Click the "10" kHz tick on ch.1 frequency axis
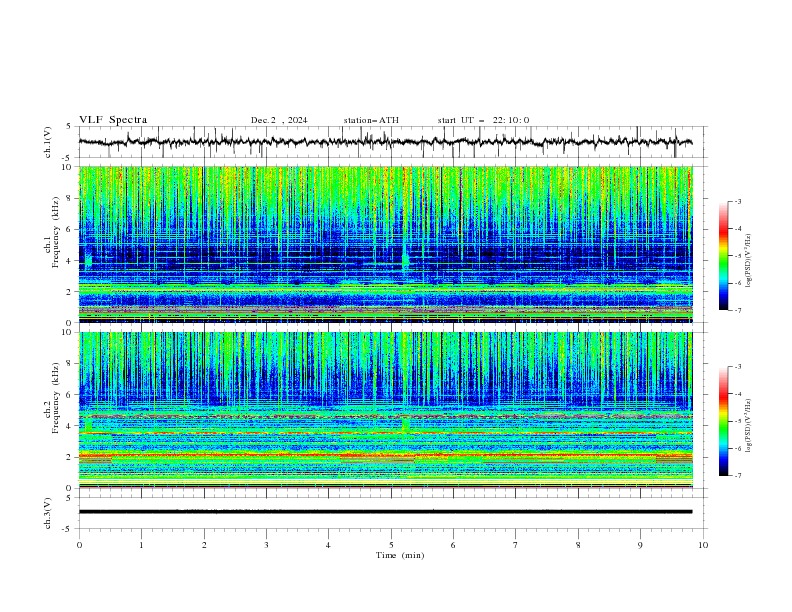The height and width of the screenshot is (612, 792). pyautogui.click(x=69, y=167)
